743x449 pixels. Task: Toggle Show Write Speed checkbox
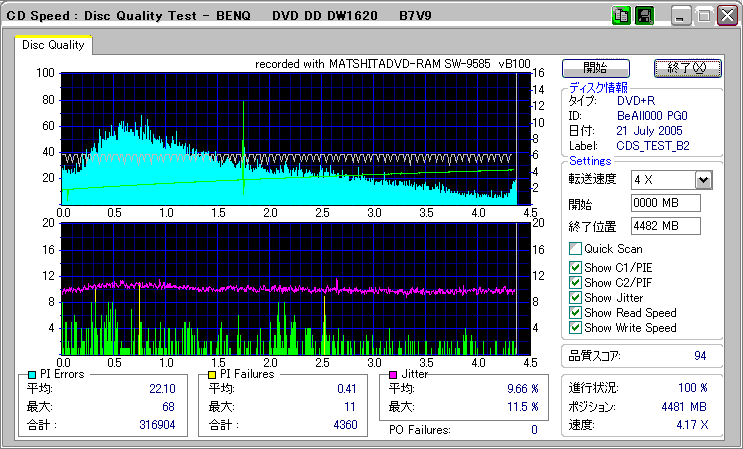point(575,327)
